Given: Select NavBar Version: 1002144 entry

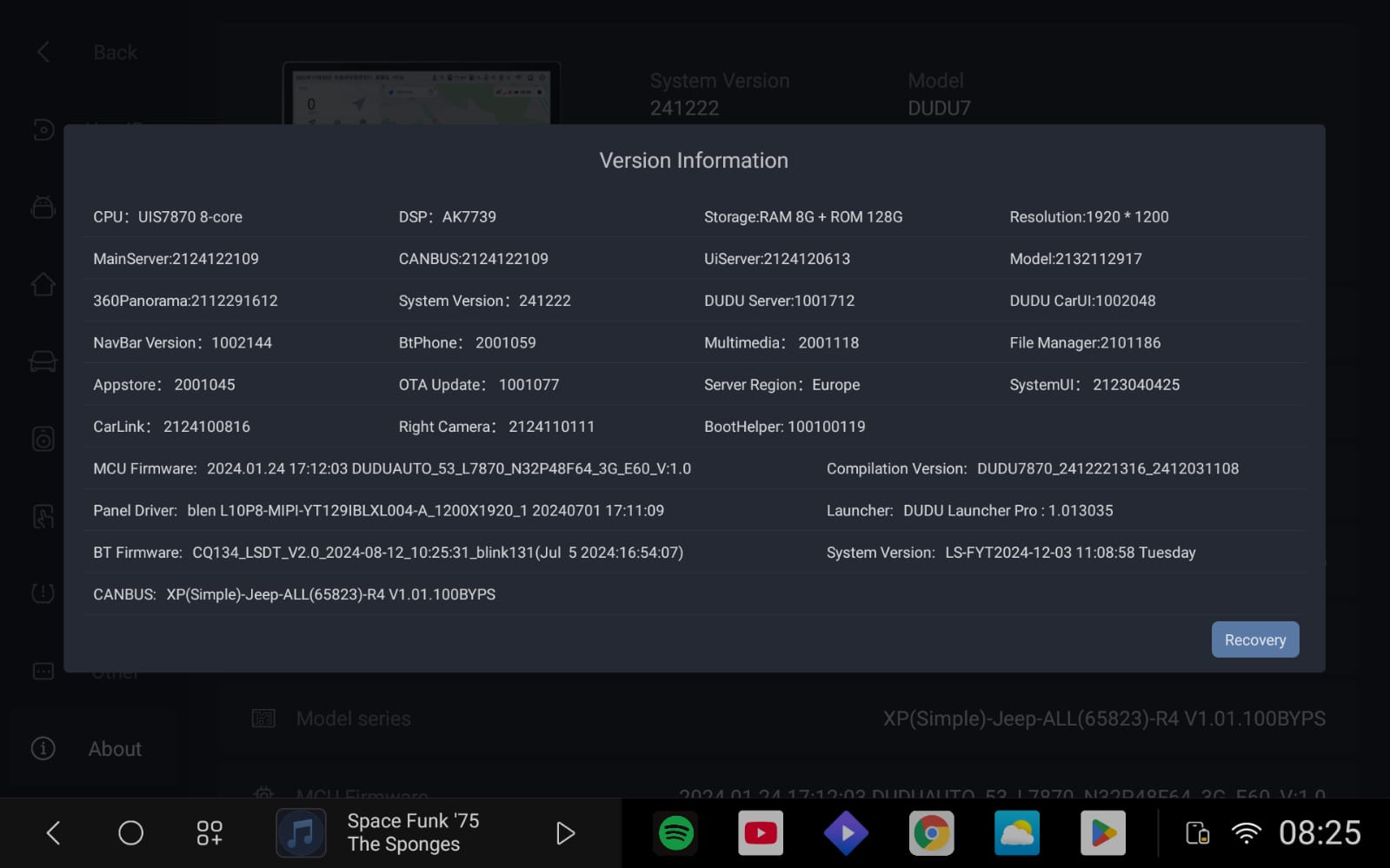Looking at the screenshot, I should tap(183, 343).
